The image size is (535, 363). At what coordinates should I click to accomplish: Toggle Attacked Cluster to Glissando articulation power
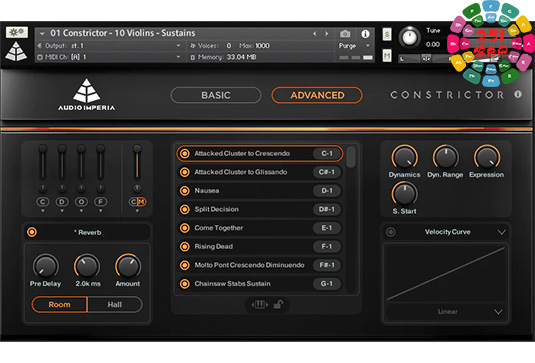pos(185,172)
